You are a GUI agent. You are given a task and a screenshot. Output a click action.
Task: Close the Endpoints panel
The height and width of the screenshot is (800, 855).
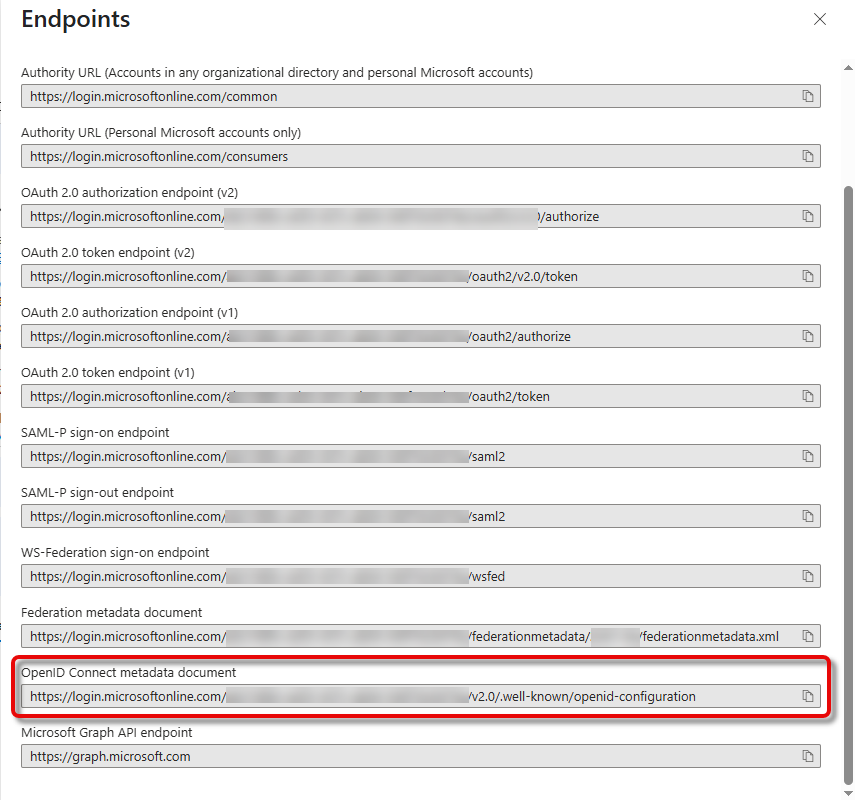(x=820, y=19)
